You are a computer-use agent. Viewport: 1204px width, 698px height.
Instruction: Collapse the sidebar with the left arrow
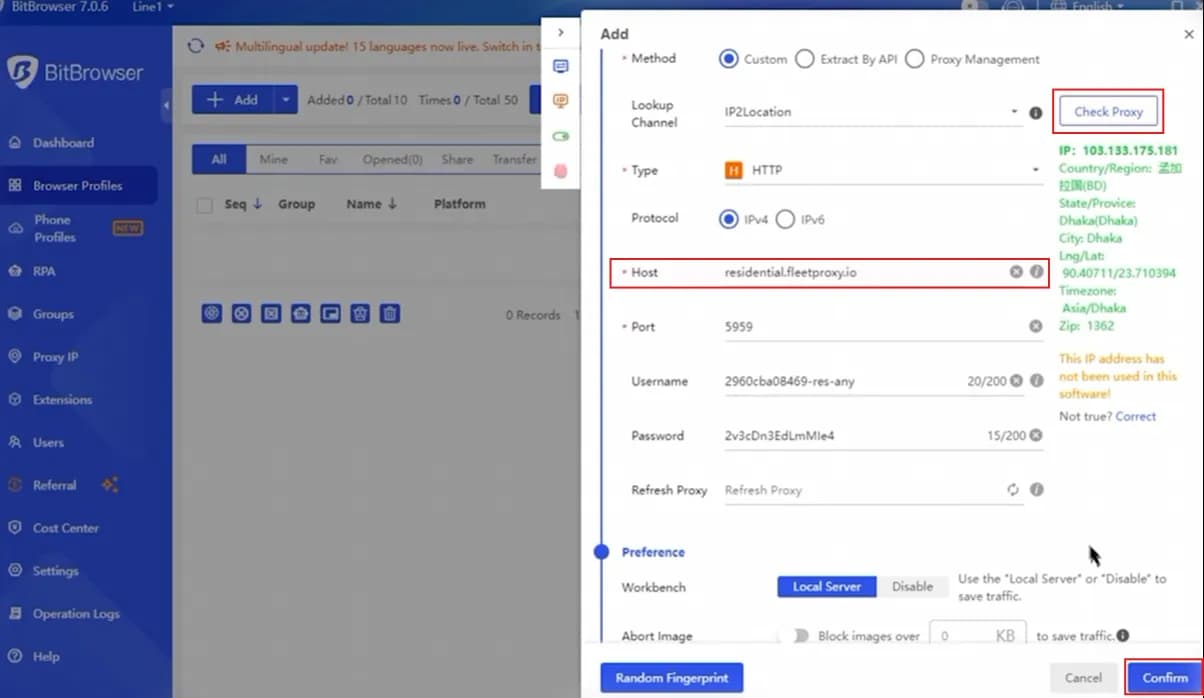(x=166, y=105)
